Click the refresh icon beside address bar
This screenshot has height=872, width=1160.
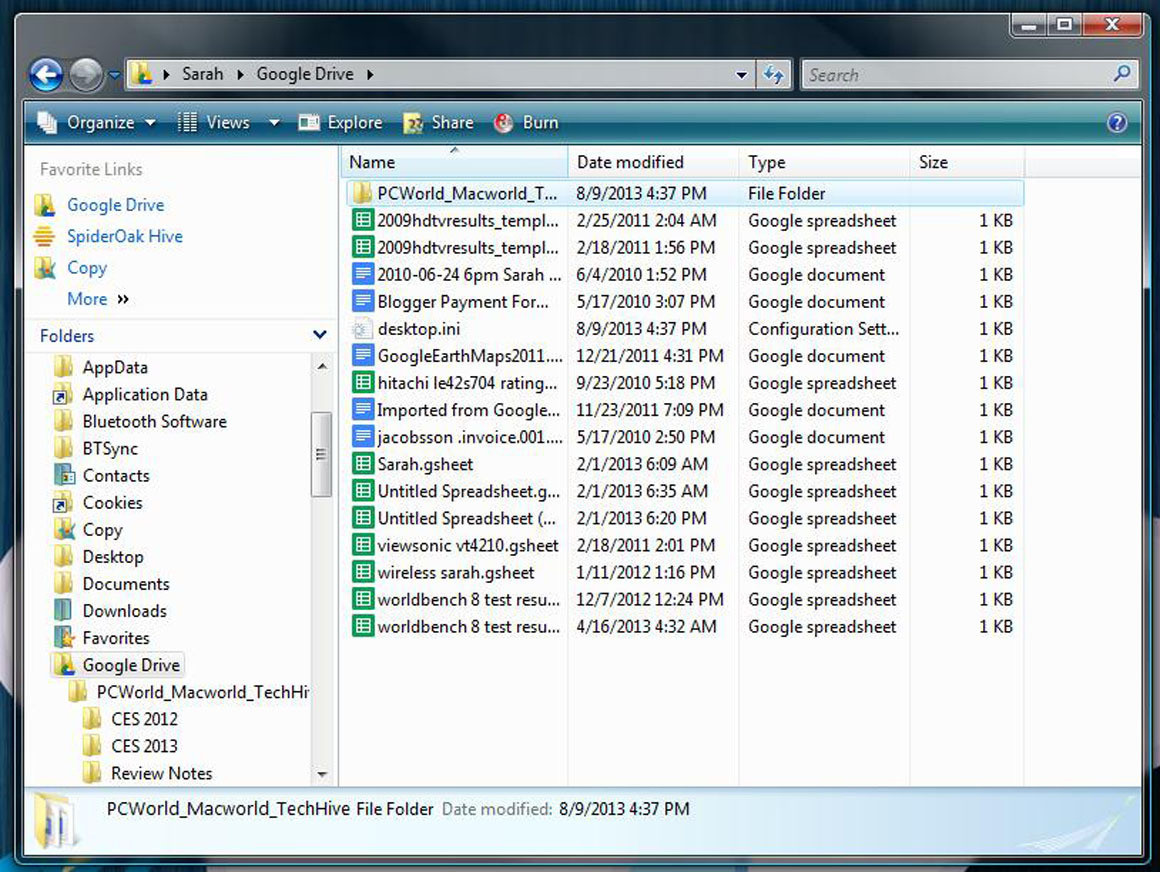pos(773,74)
